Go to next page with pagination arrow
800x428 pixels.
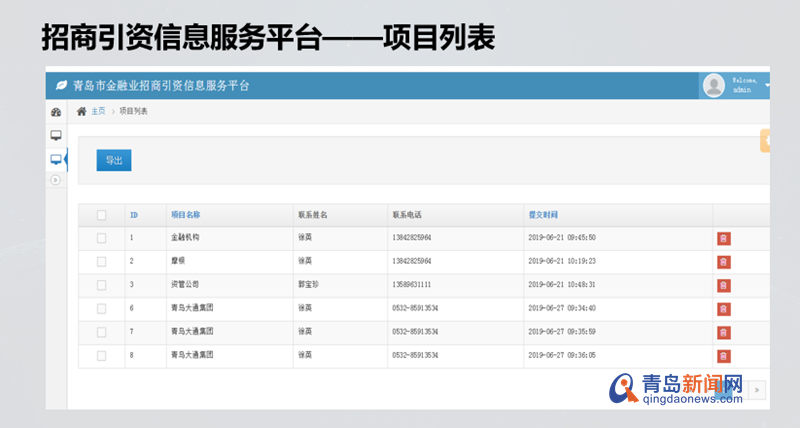click(x=758, y=389)
